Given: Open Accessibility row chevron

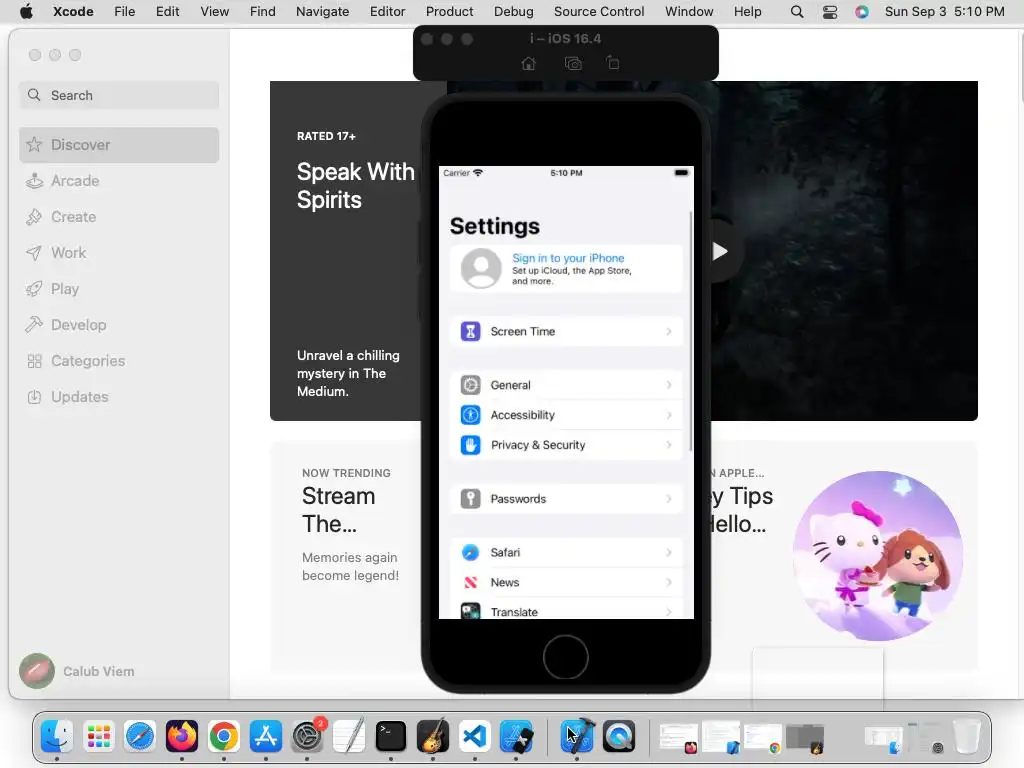Looking at the screenshot, I should pos(669,415).
